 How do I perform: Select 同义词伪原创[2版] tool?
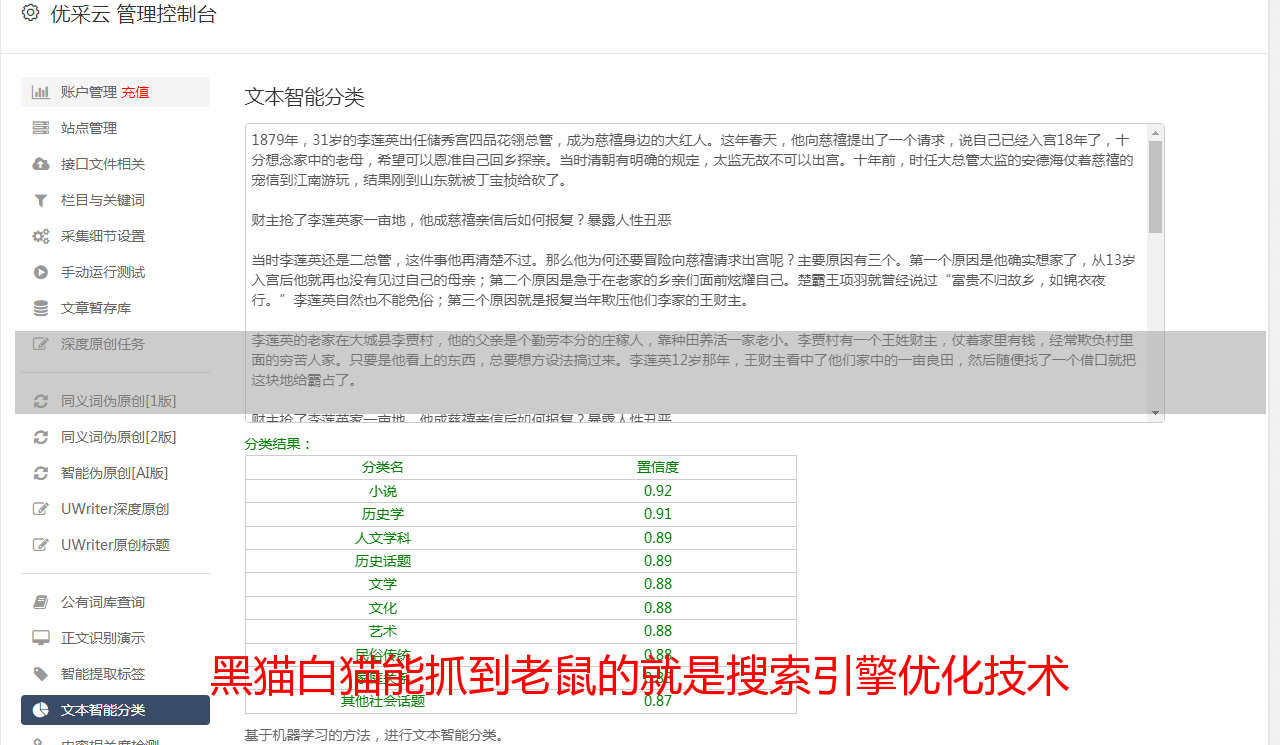click(115, 437)
